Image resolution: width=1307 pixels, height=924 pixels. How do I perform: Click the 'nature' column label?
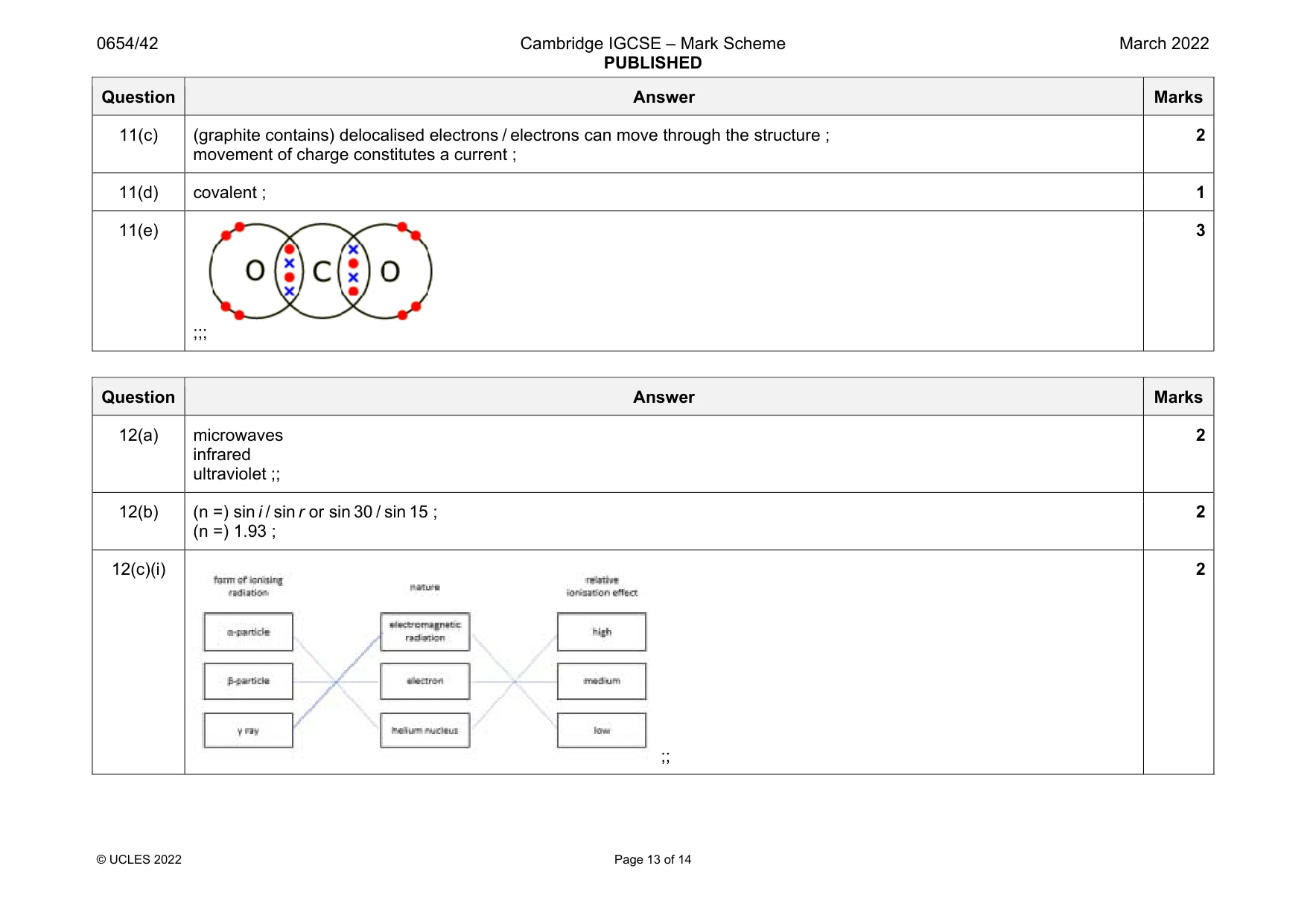click(424, 587)
